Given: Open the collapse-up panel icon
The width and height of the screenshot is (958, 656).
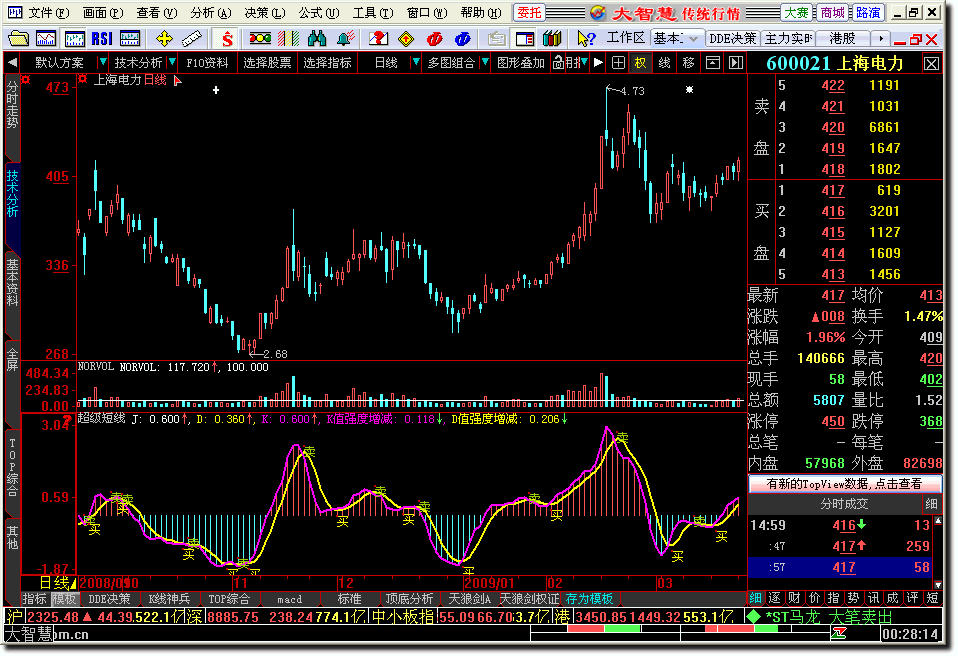Looking at the screenshot, I should pyautogui.click(x=712, y=63).
